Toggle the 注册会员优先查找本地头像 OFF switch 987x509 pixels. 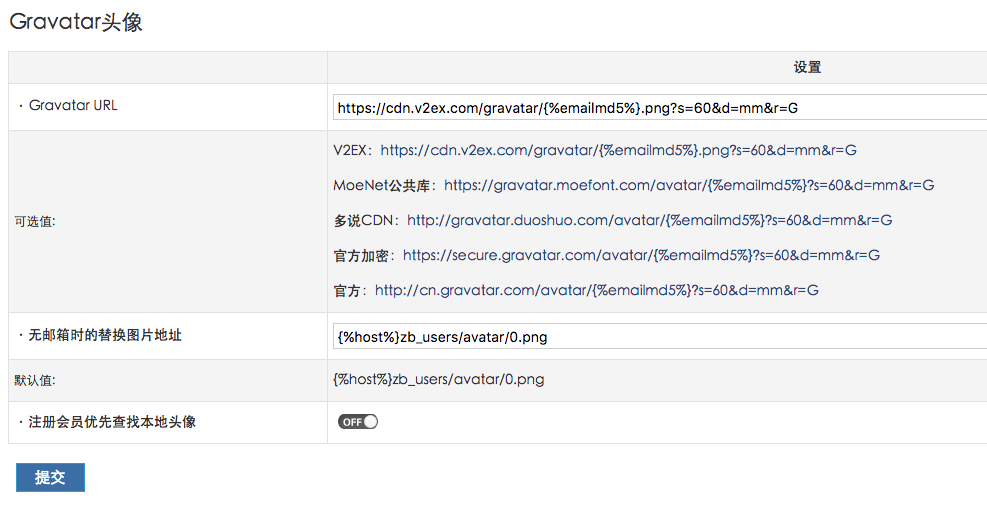358,422
